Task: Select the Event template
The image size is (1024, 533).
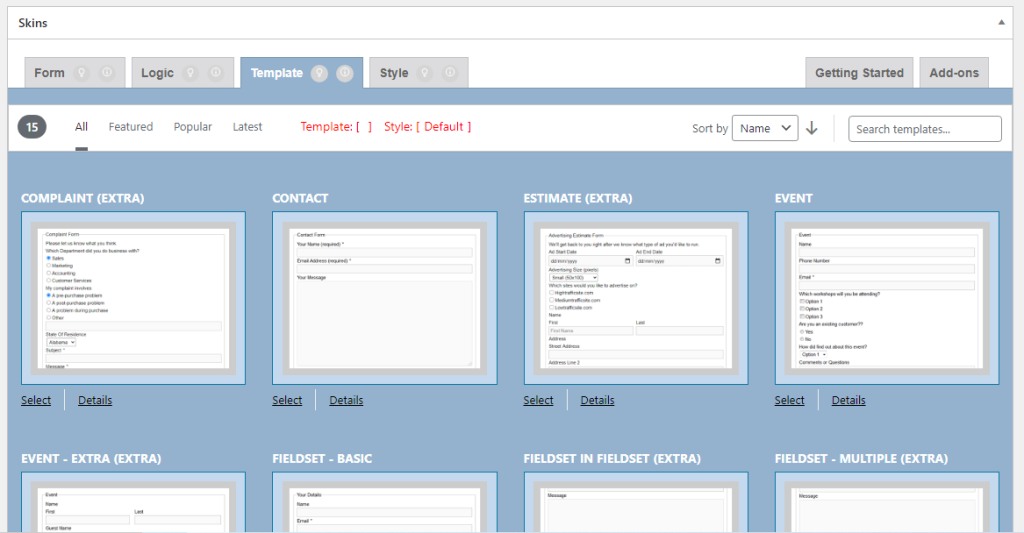Action: tap(789, 400)
